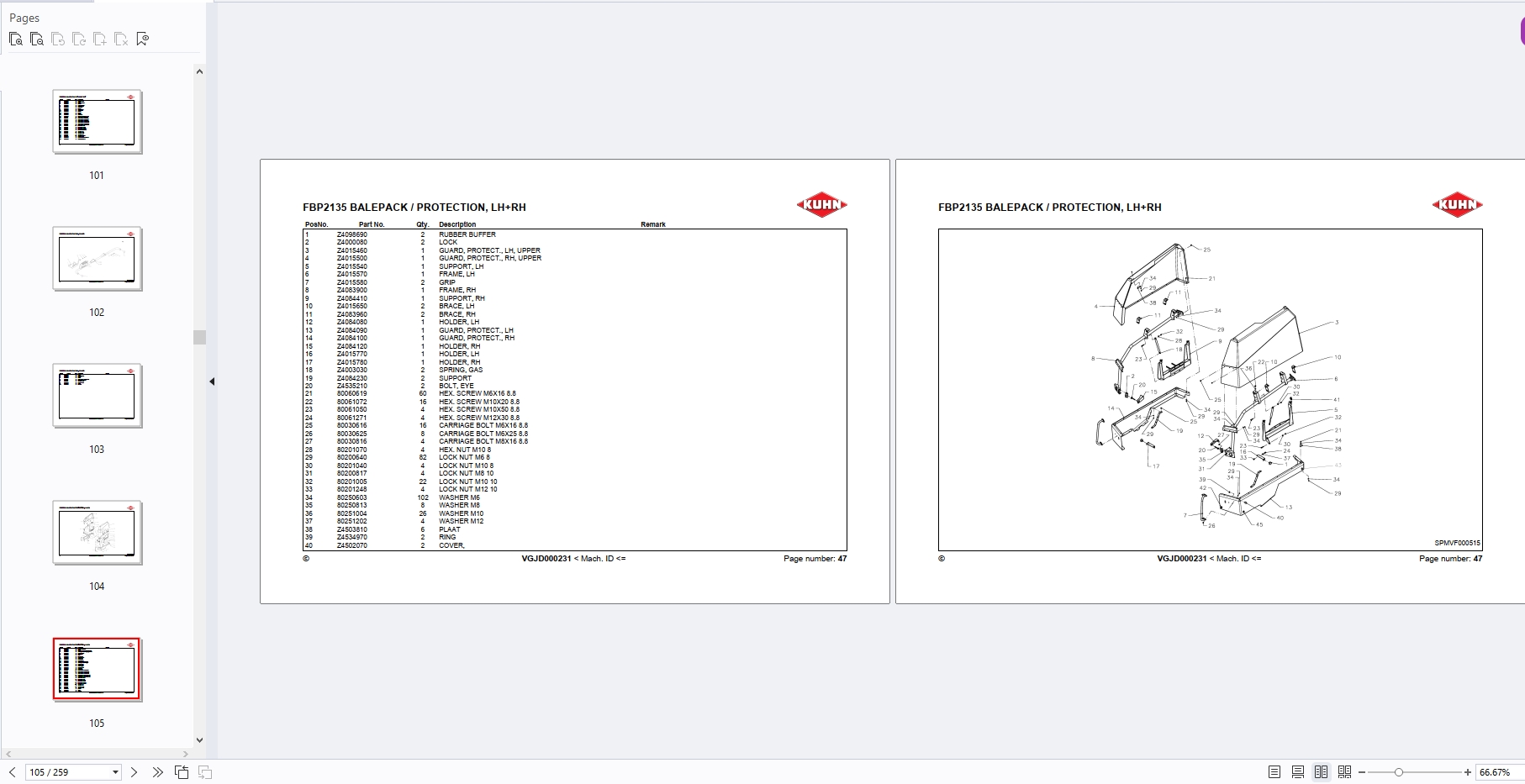Select part number Z4098690
Image resolution: width=1525 pixels, height=784 pixels.
click(x=352, y=234)
